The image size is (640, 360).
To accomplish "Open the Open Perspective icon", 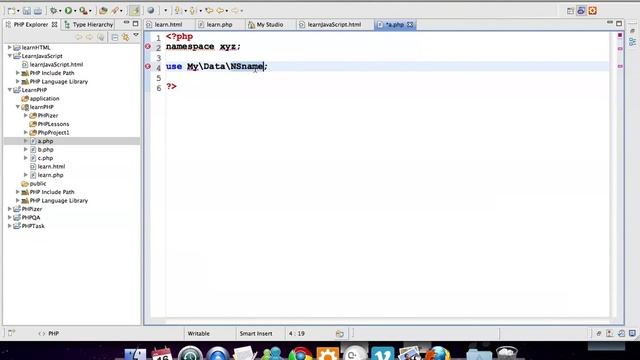I will tap(570, 11).
